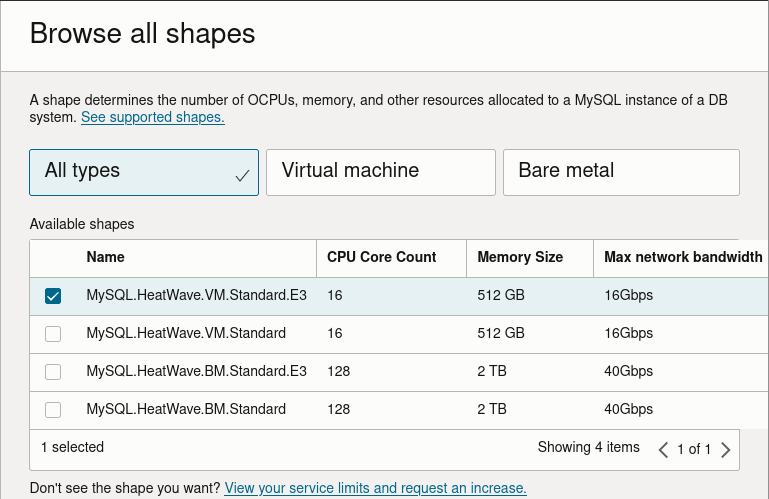Filter shapes by Virtual machine
769x499 pixels.
pos(381,172)
